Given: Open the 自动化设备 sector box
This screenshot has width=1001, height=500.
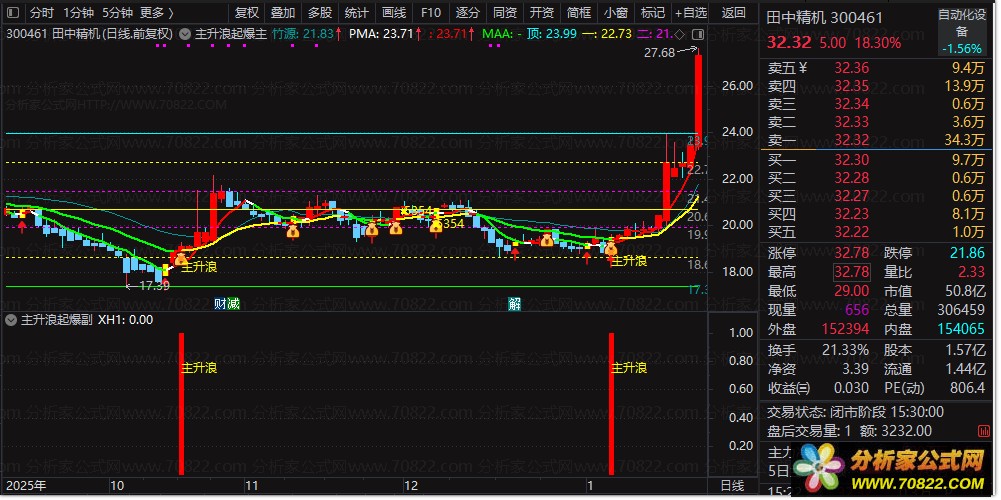Looking at the screenshot, I should point(962,32).
